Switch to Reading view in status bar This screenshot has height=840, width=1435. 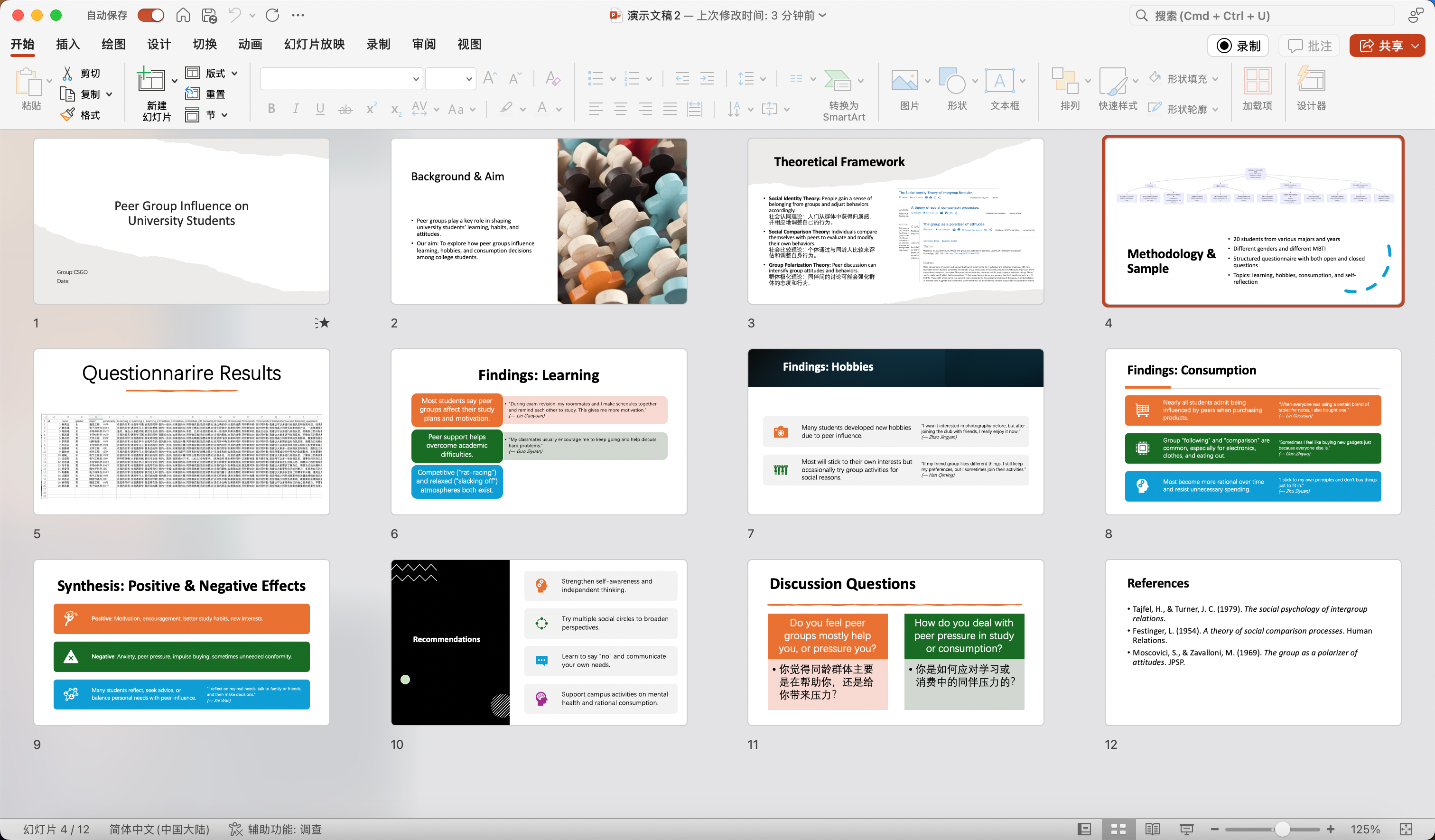tap(1152, 829)
